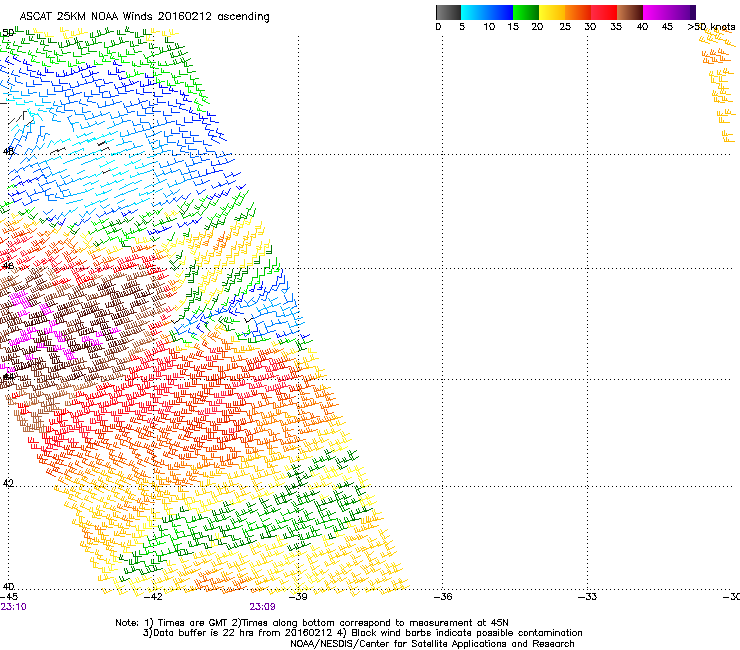This screenshot has height=650, width=740.
Task: Select the '45' label under the color bar
Action: point(667,27)
